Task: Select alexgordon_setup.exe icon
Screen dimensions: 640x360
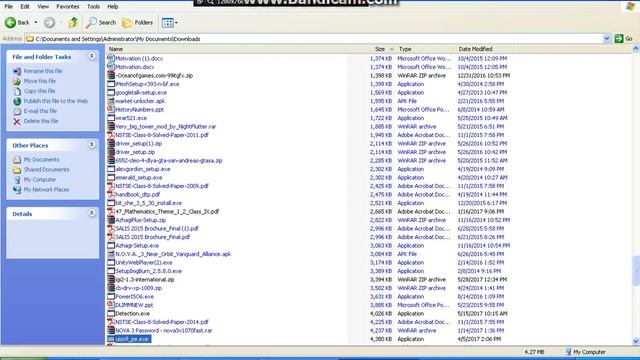Action: click(x=111, y=169)
